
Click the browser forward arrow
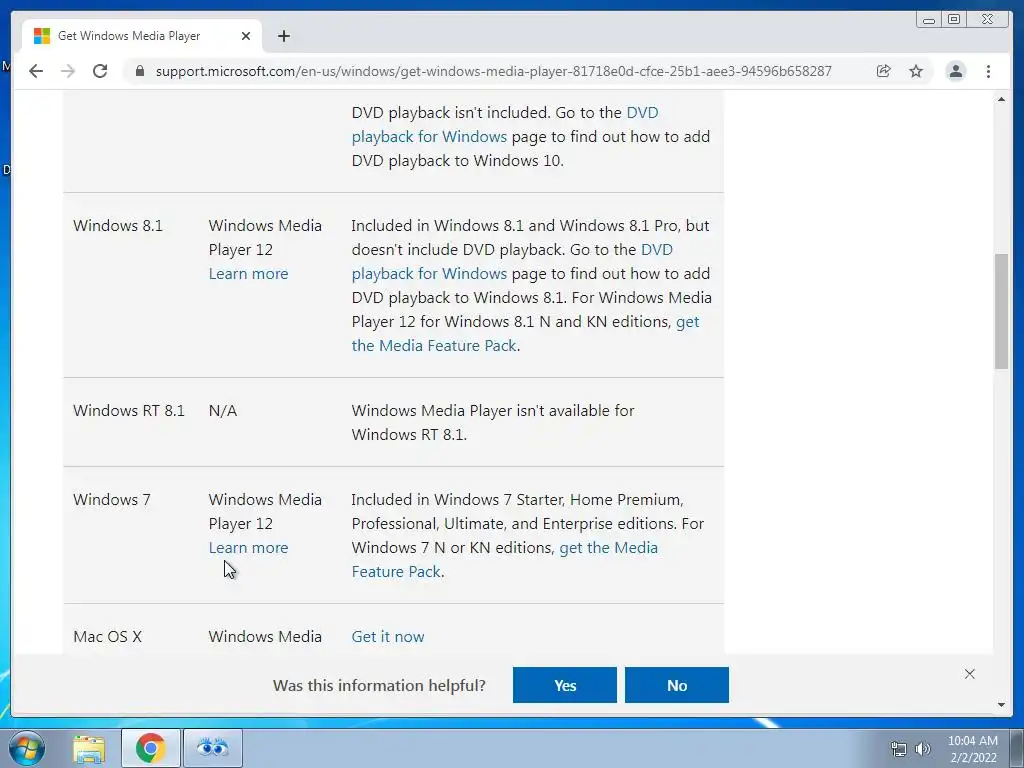pyautogui.click(x=68, y=71)
